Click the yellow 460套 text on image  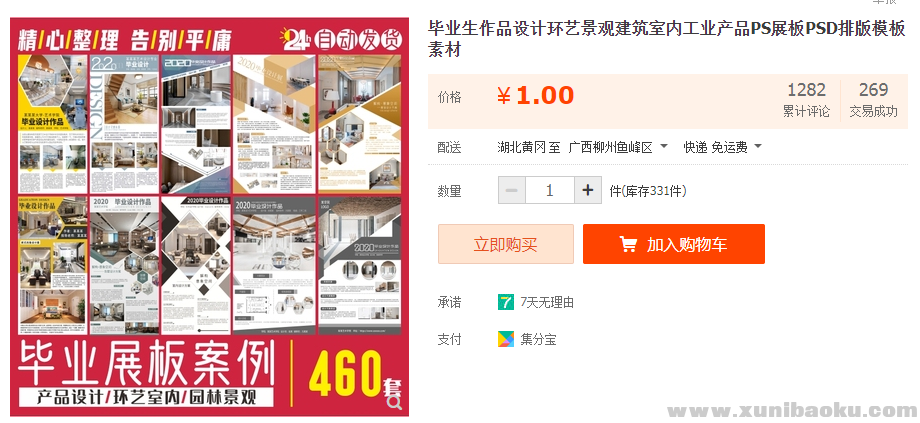point(354,374)
